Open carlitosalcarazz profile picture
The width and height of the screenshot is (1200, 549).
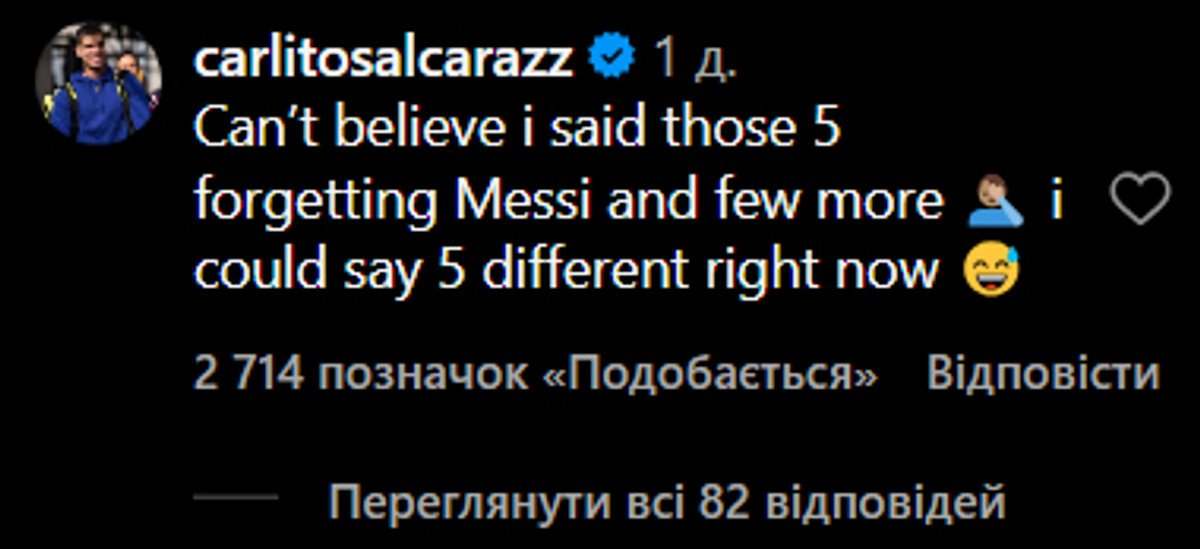(x=98, y=84)
